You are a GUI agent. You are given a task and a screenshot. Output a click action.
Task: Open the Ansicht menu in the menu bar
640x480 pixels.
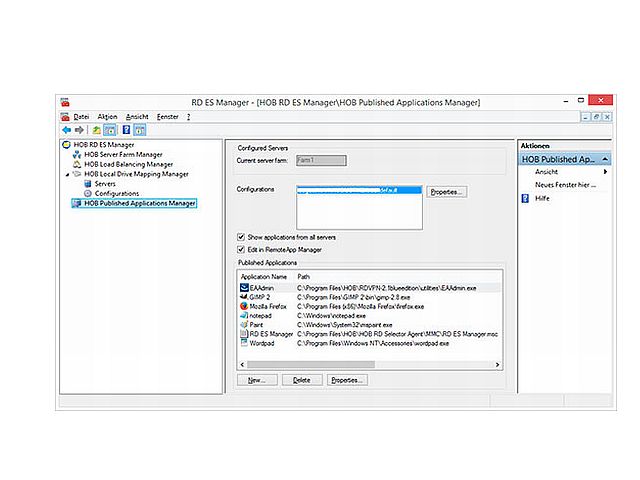click(137, 117)
